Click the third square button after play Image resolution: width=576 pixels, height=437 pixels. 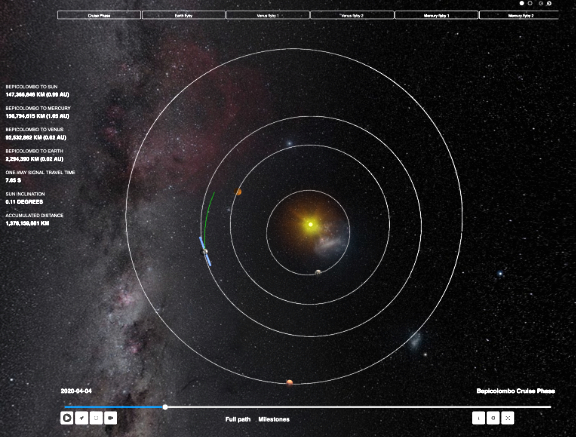click(x=96, y=418)
